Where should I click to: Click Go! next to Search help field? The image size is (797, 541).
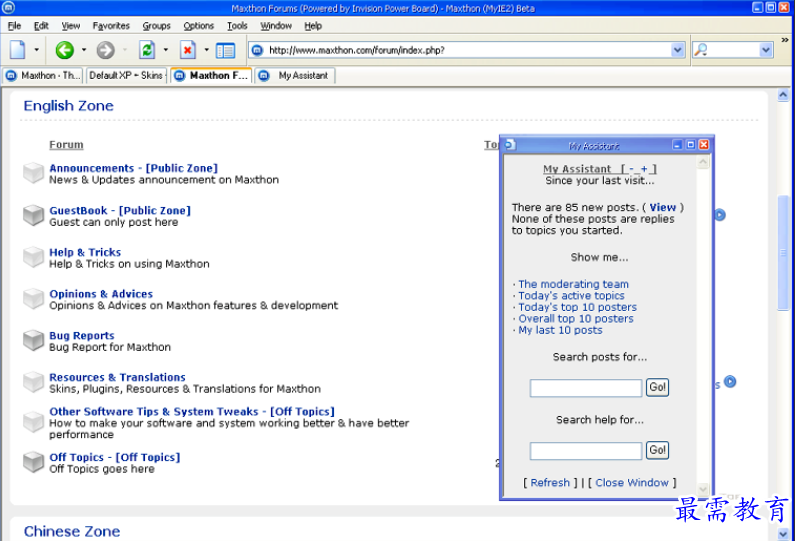[657, 450]
